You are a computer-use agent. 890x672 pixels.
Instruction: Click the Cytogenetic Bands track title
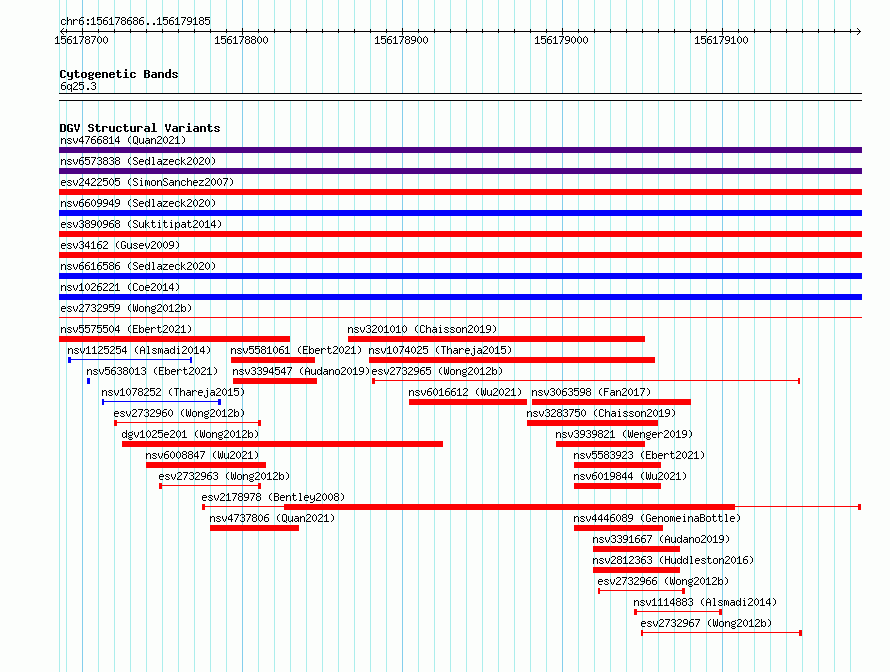(119, 74)
